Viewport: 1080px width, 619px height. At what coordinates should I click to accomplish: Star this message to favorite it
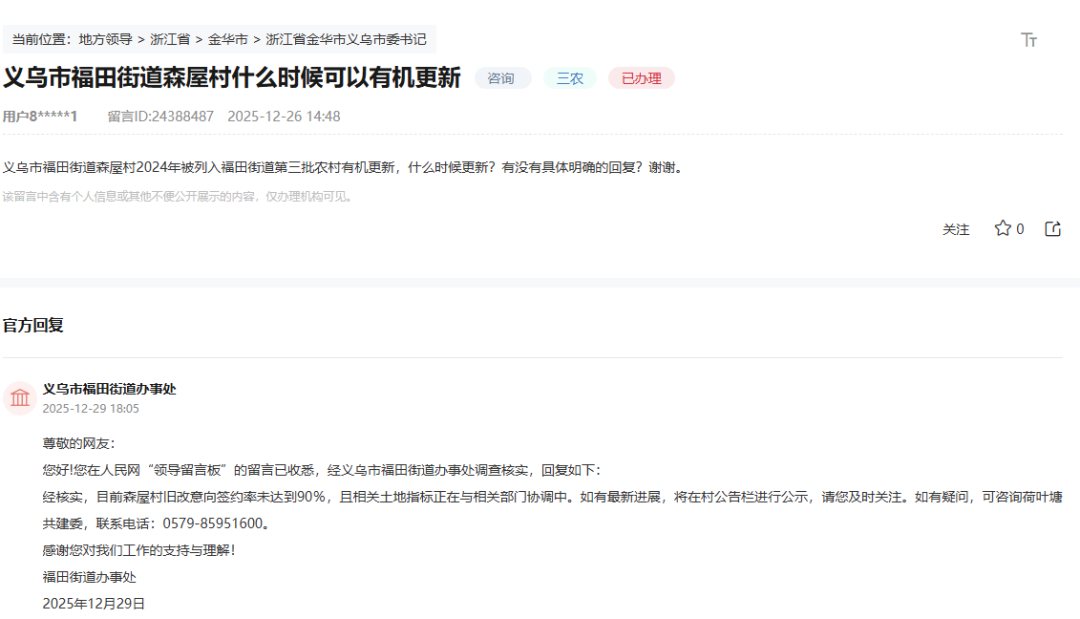(1002, 229)
